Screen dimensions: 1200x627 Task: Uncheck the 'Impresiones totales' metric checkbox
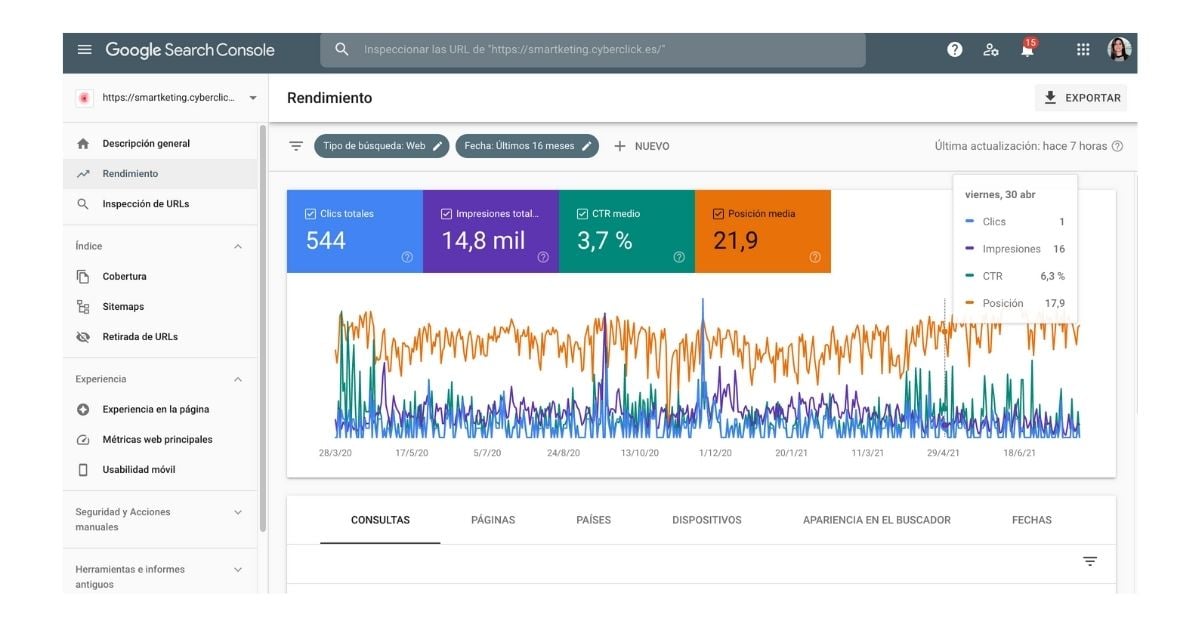click(445, 212)
